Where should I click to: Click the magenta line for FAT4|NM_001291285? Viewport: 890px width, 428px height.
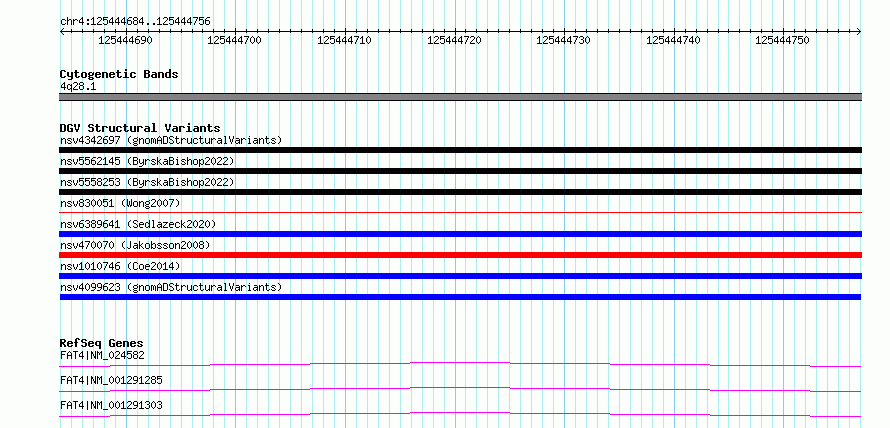point(460,389)
